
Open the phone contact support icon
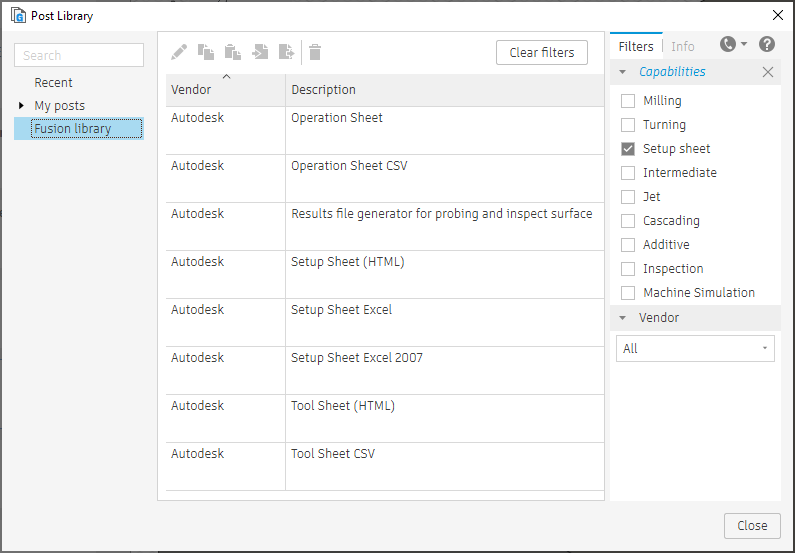point(728,45)
